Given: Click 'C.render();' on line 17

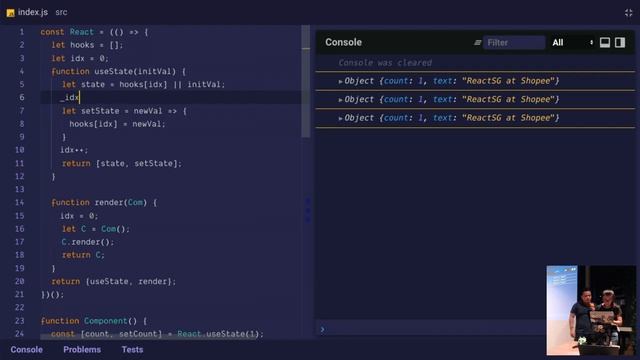Looking at the screenshot, I should [87, 242].
